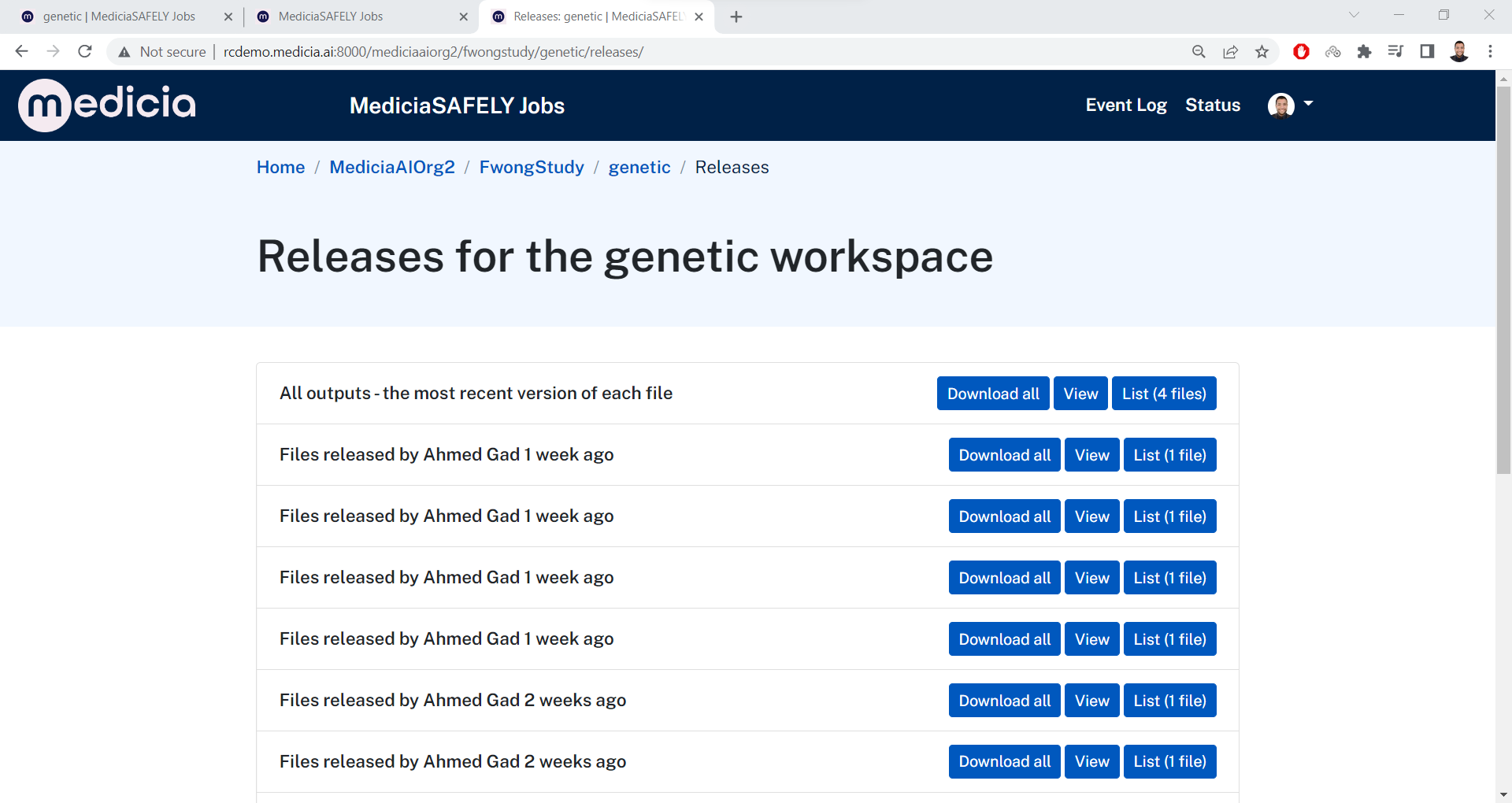
Task: Share this page via share icon
Action: point(1230,52)
